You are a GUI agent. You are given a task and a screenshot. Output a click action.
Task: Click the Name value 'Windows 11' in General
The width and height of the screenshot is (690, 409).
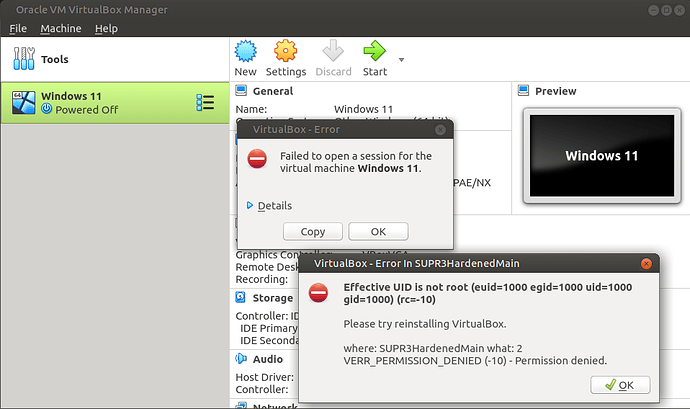point(363,109)
